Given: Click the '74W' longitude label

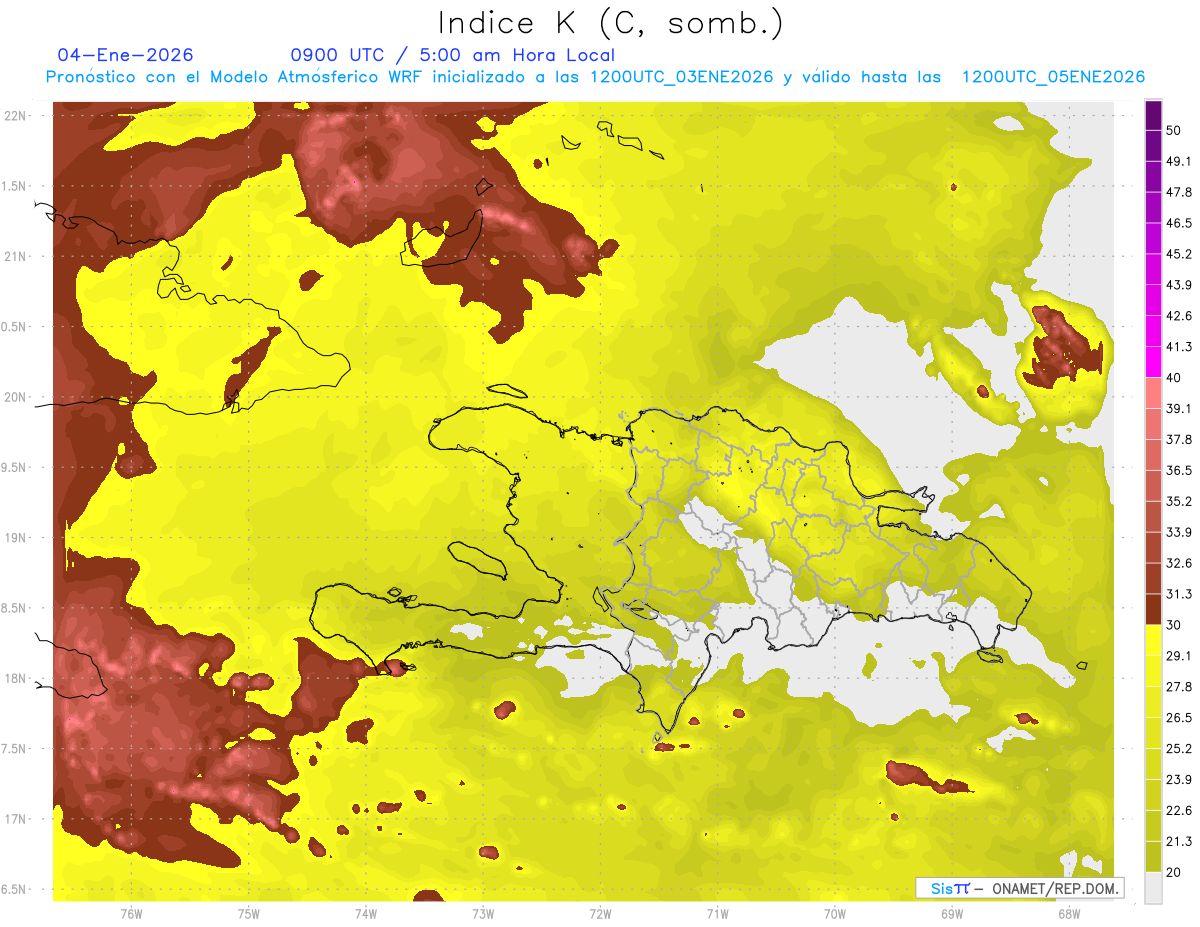Looking at the screenshot, I should [366, 914].
